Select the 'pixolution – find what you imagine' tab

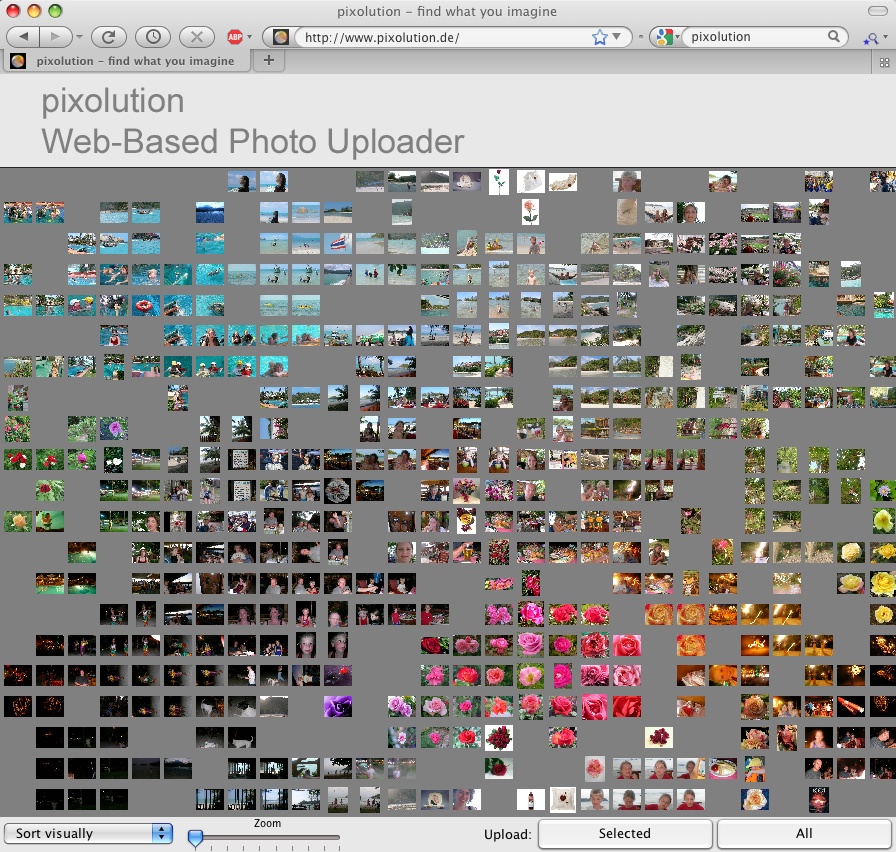pos(127,61)
